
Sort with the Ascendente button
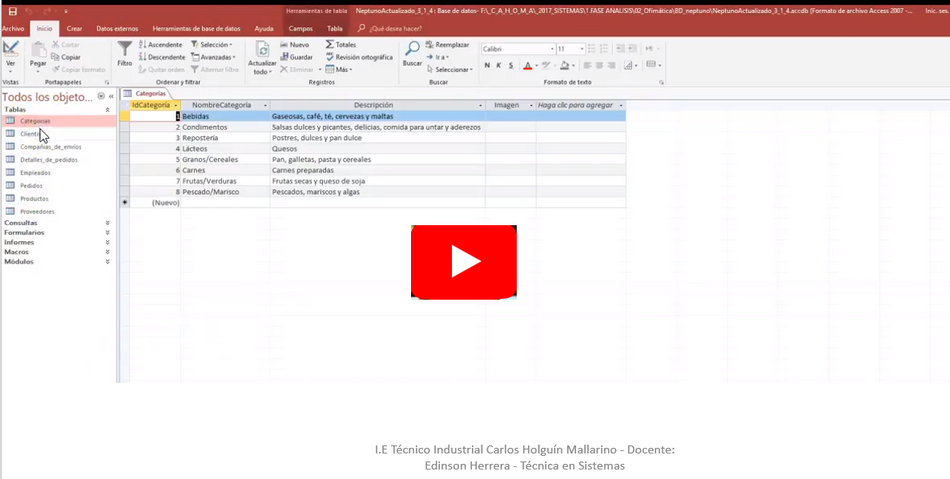[161, 45]
